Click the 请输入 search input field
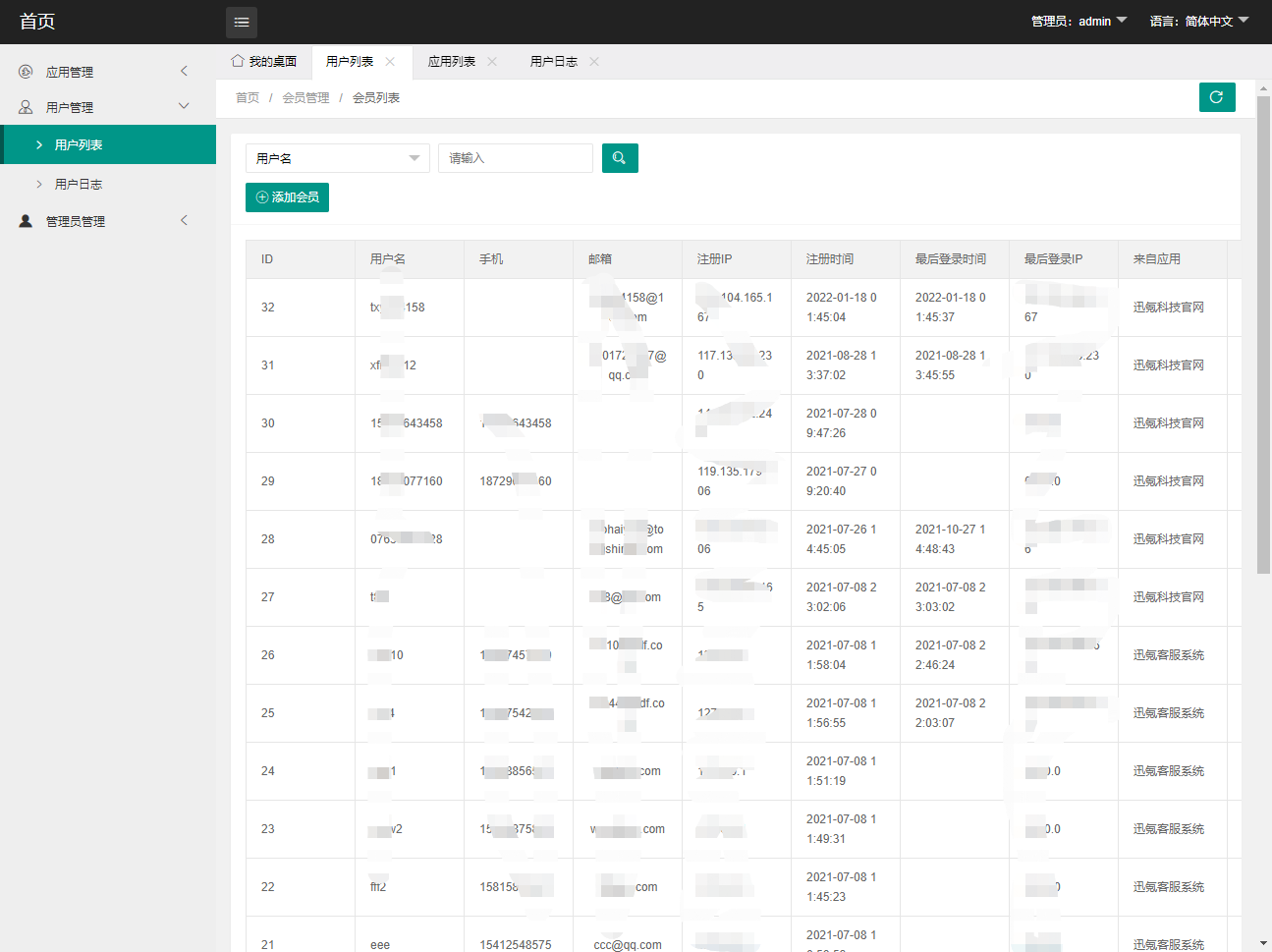Image resolution: width=1272 pixels, height=952 pixels. [515, 158]
